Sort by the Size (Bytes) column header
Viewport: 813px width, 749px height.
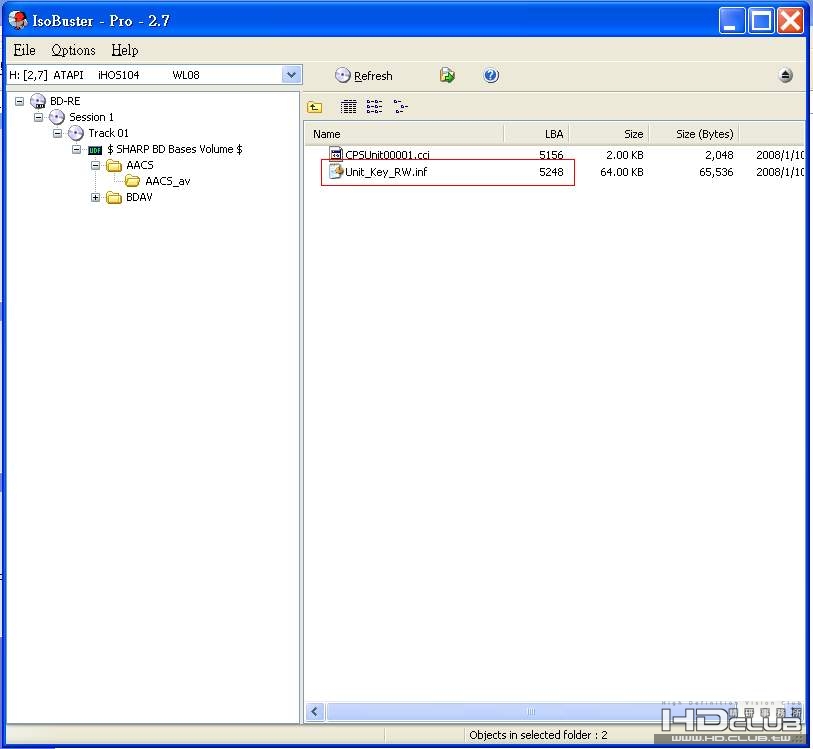tap(694, 134)
